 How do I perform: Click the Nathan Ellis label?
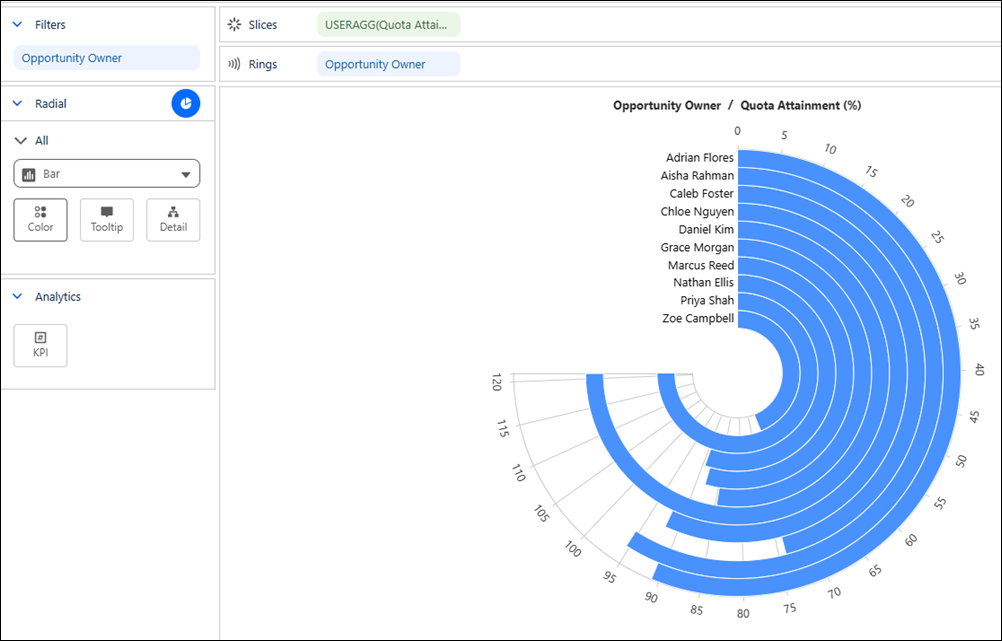704,282
